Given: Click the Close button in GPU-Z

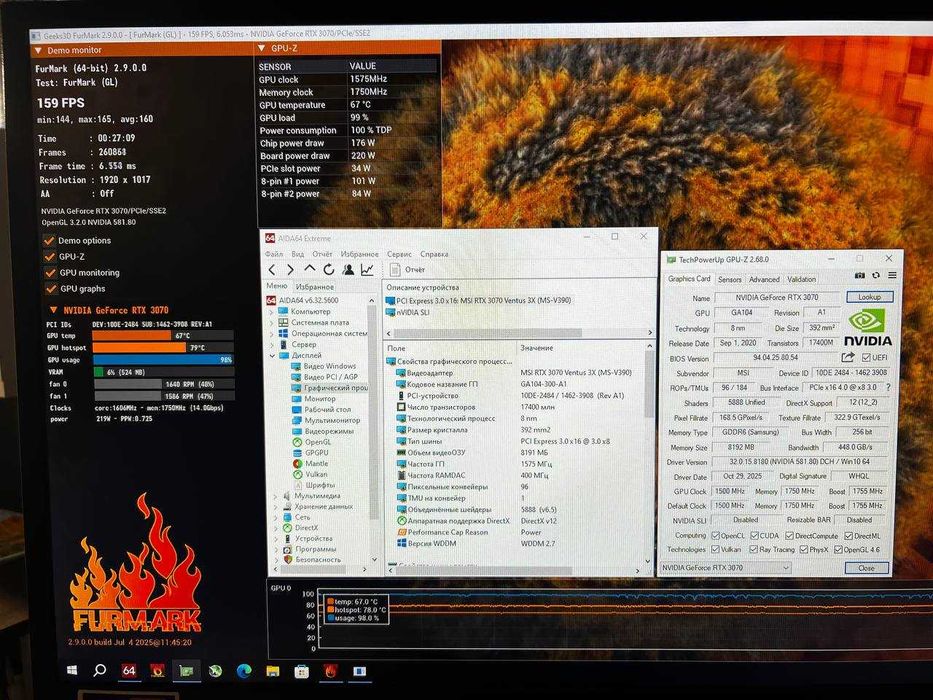Looking at the screenshot, I should pyautogui.click(x=866, y=568).
